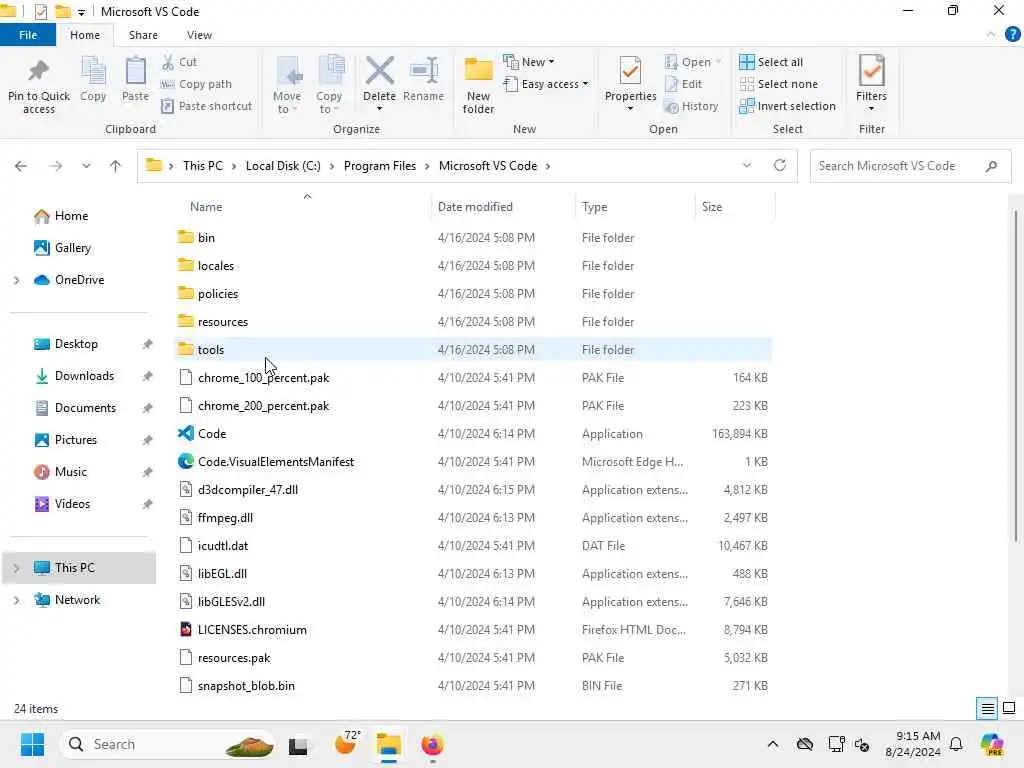
Task: Click Select none
Action: [778, 84]
